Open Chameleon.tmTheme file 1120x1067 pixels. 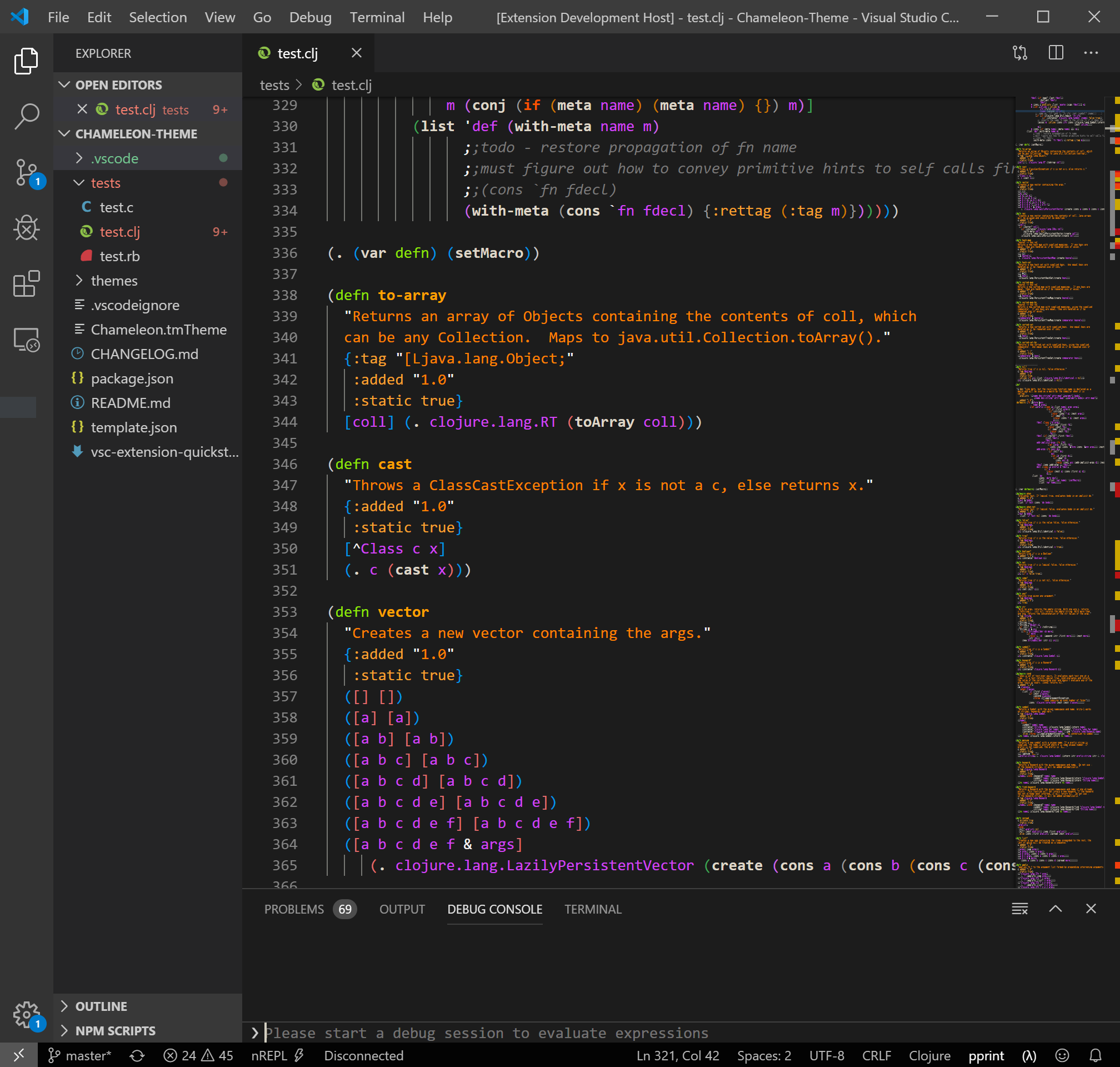tap(148, 330)
